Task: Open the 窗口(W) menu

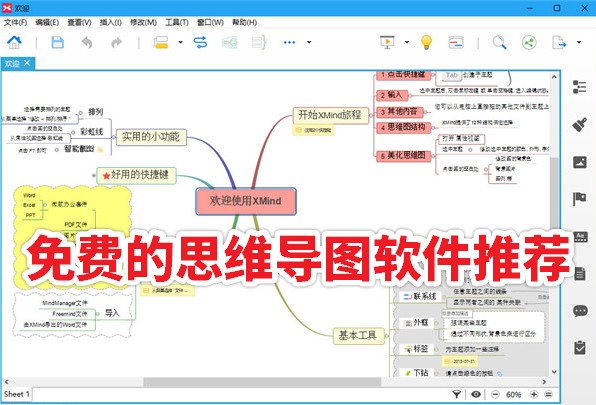Action: click(210, 22)
